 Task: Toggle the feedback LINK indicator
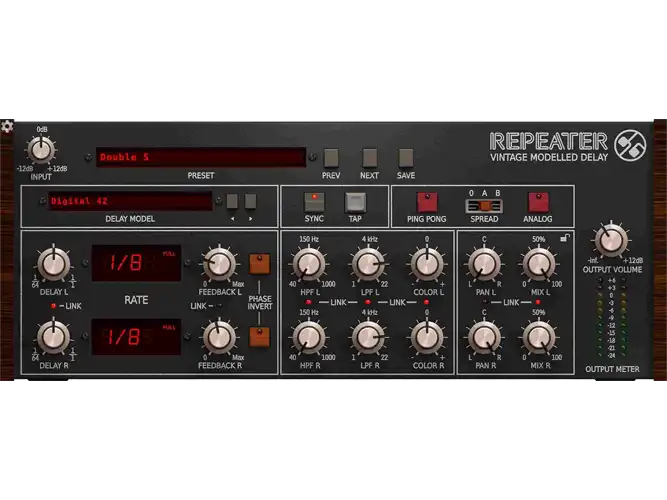click(219, 305)
